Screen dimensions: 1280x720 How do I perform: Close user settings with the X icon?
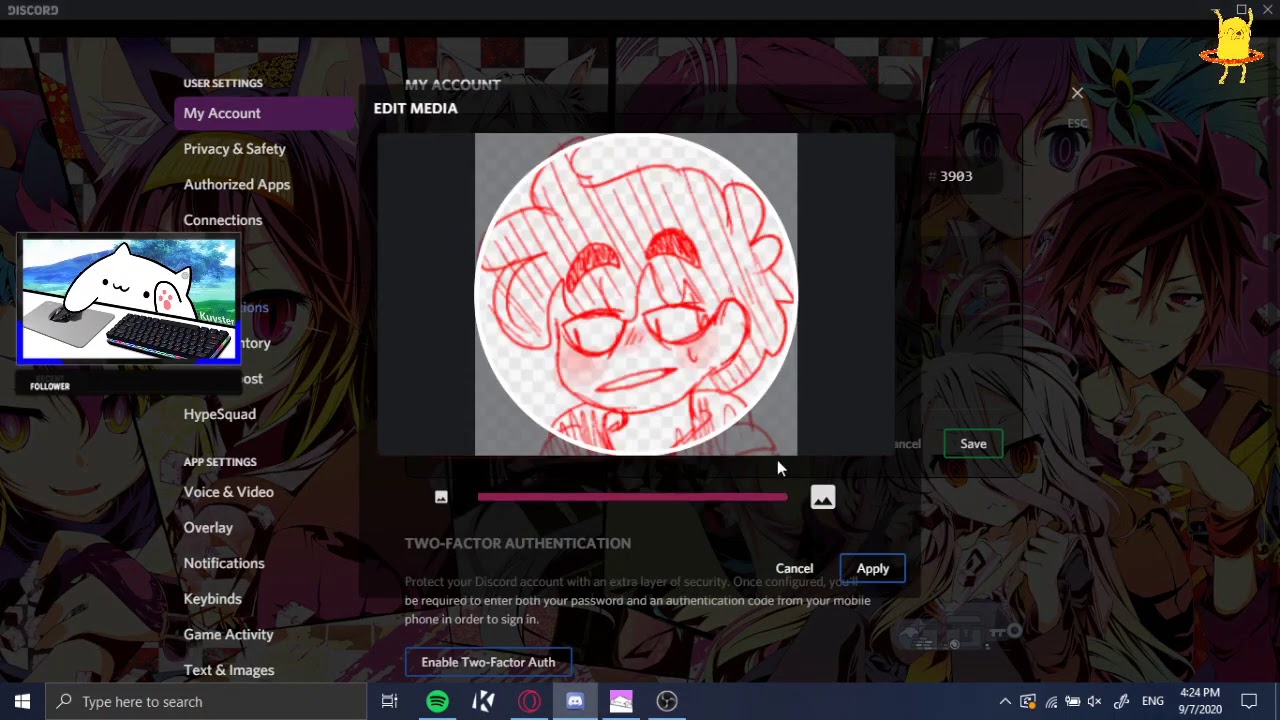(x=1077, y=94)
